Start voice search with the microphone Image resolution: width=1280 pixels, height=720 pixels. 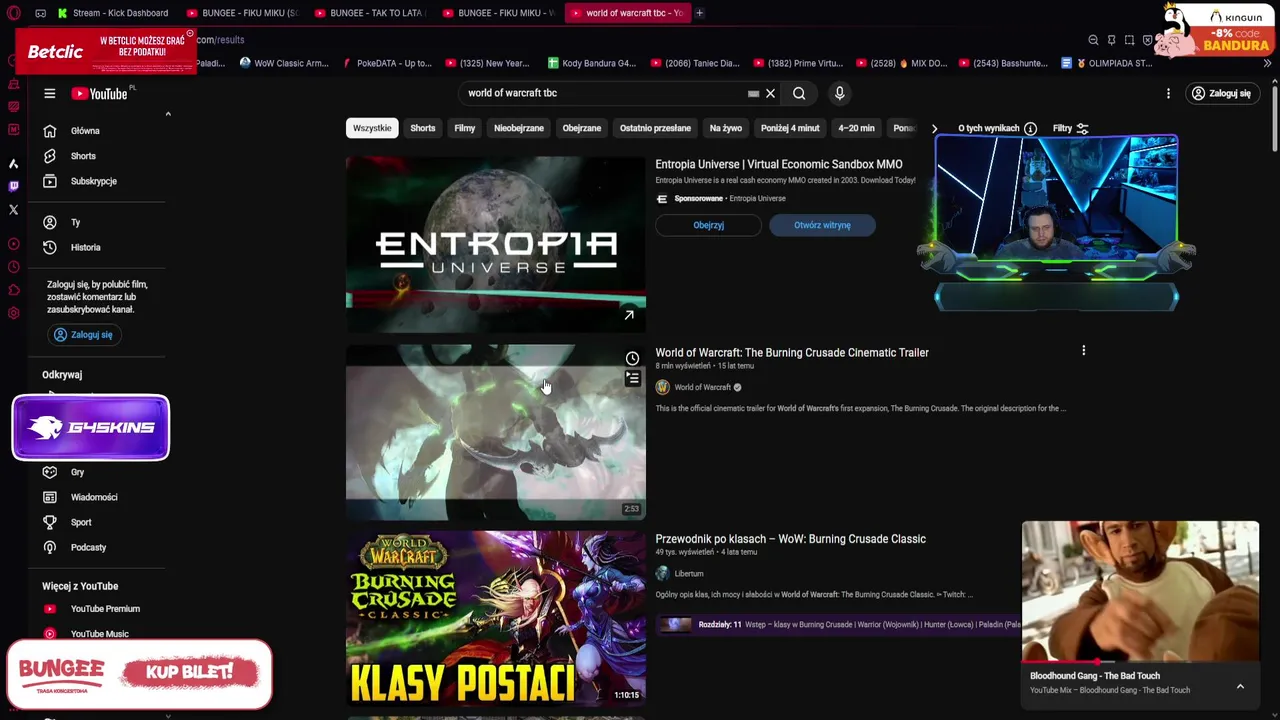coord(839,93)
